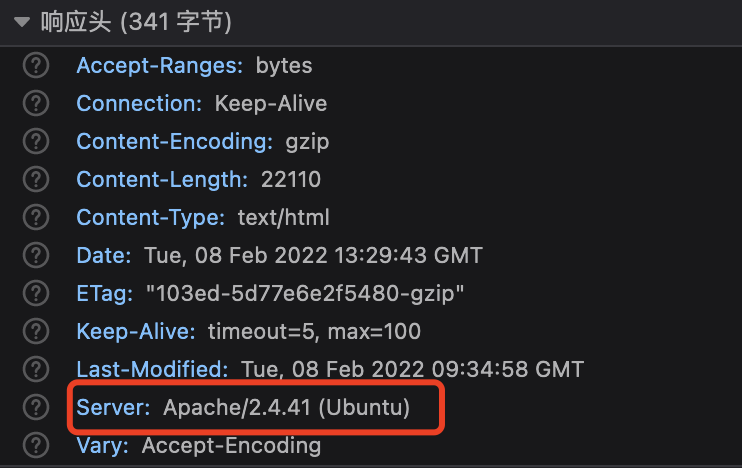Click the Keep-Alive timeout=5 value
742x468 pixels.
314,331
